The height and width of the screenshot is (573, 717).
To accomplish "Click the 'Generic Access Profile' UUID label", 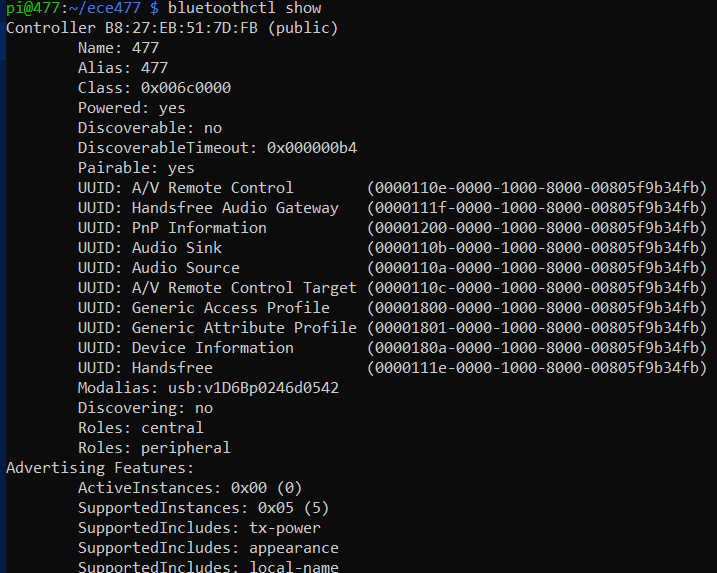I will pyautogui.click(x=231, y=308).
